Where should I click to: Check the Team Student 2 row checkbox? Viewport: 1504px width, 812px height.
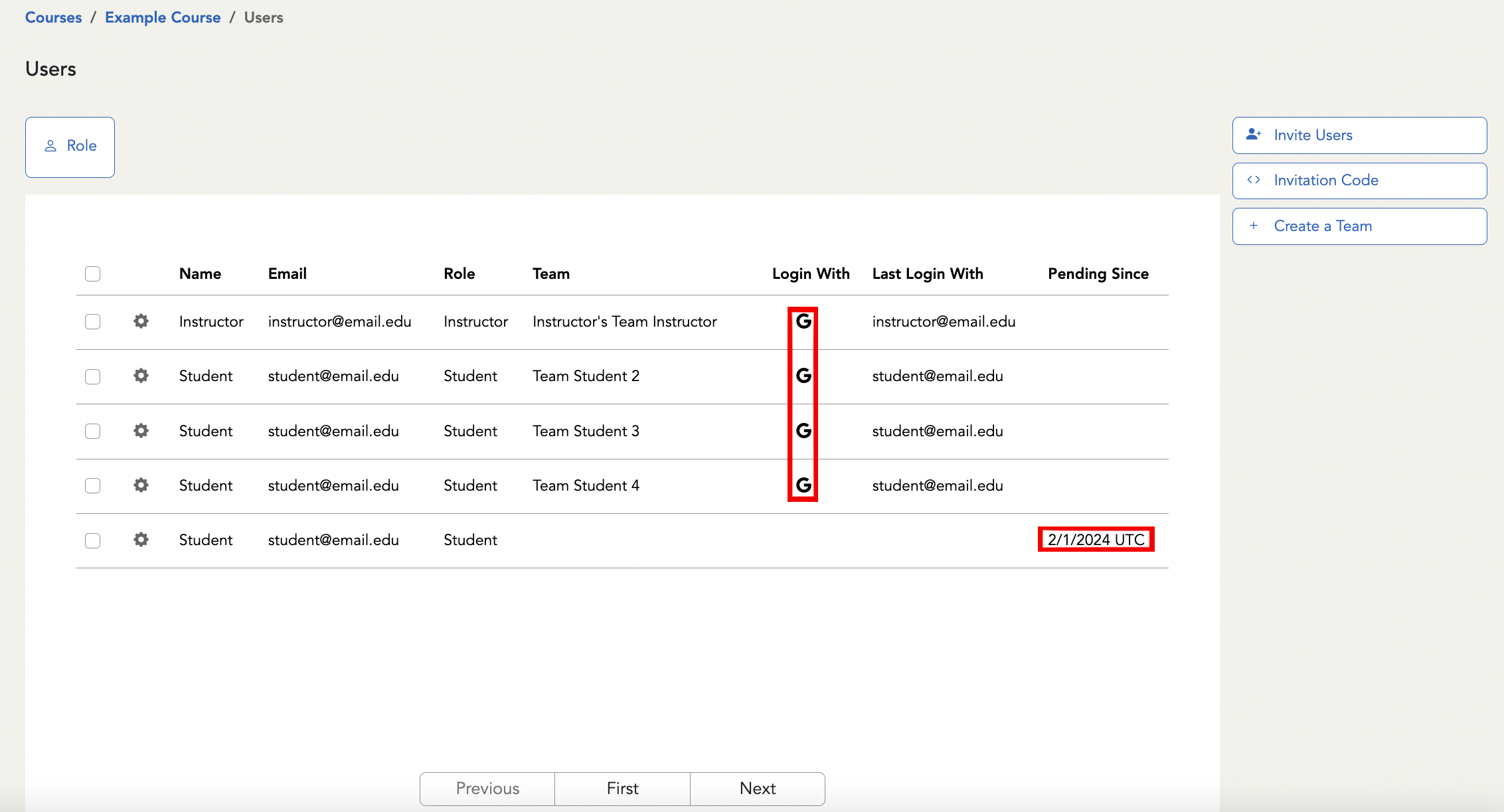pos(93,376)
